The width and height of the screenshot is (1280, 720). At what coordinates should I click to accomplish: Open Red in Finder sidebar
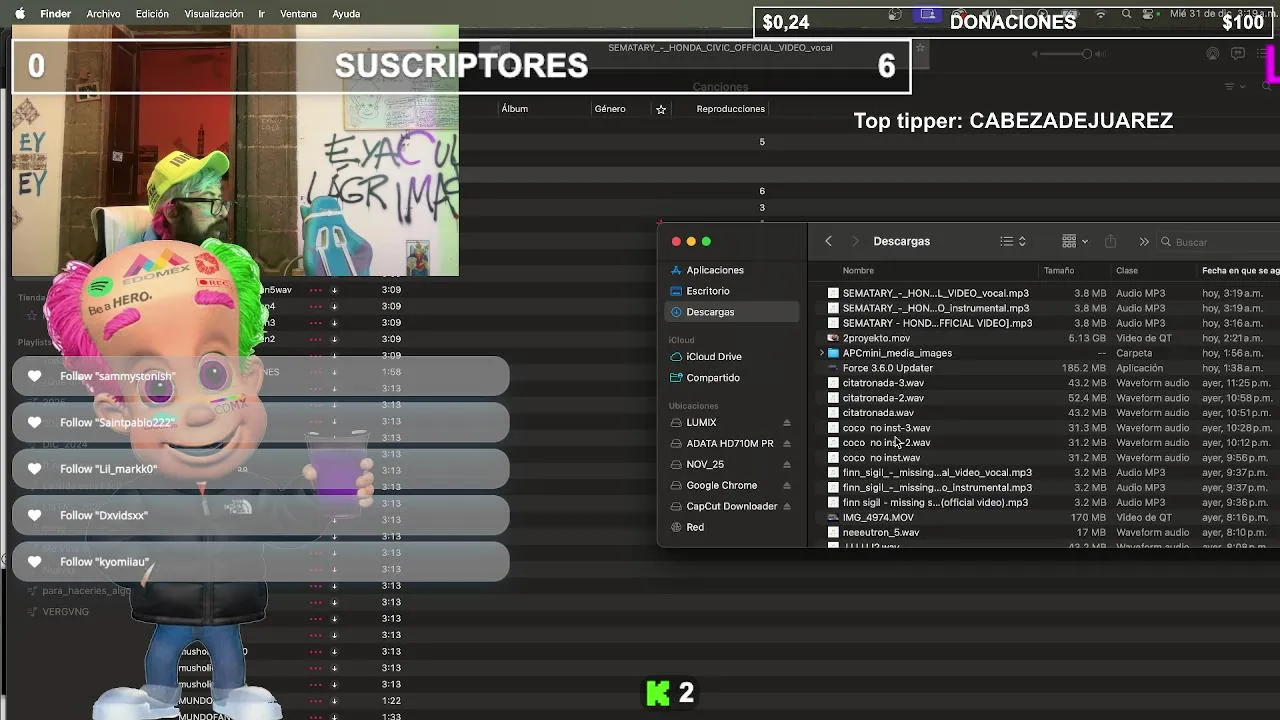[x=732, y=527]
